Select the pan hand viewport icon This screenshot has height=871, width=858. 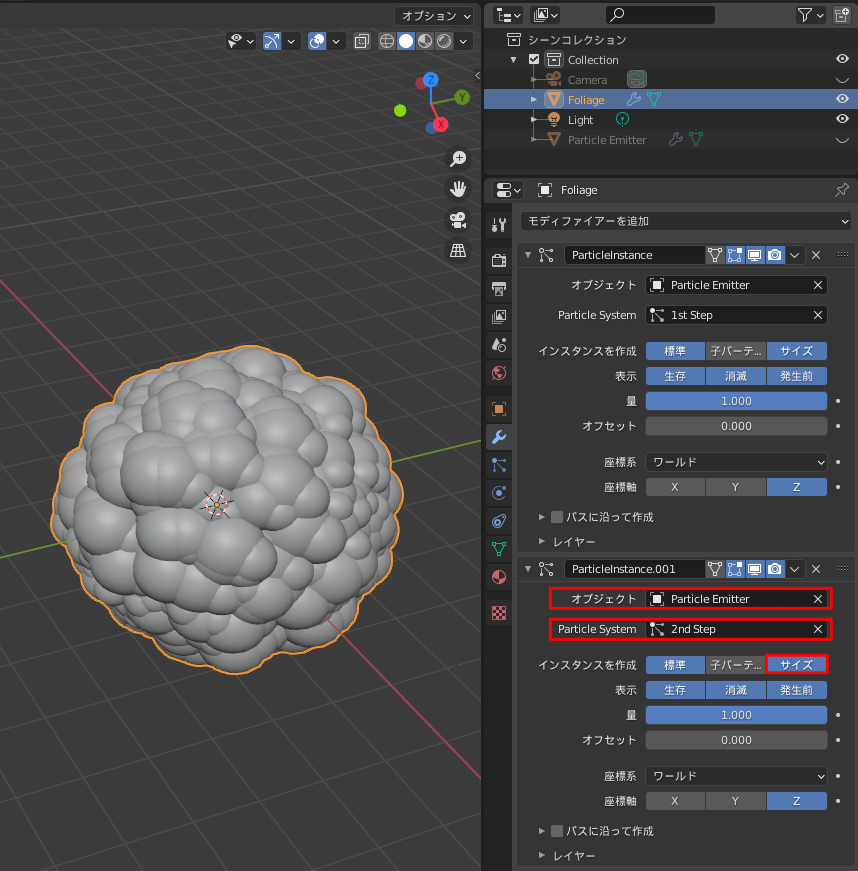458,189
